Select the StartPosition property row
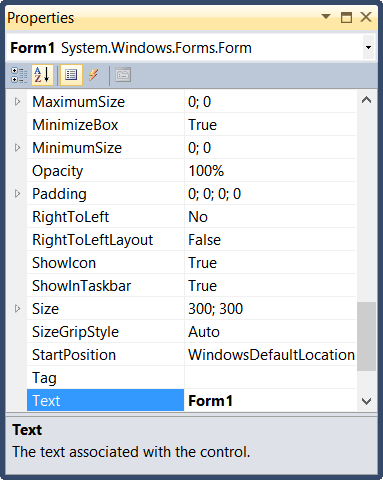Screen dimensions: 383x480 pos(191,355)
